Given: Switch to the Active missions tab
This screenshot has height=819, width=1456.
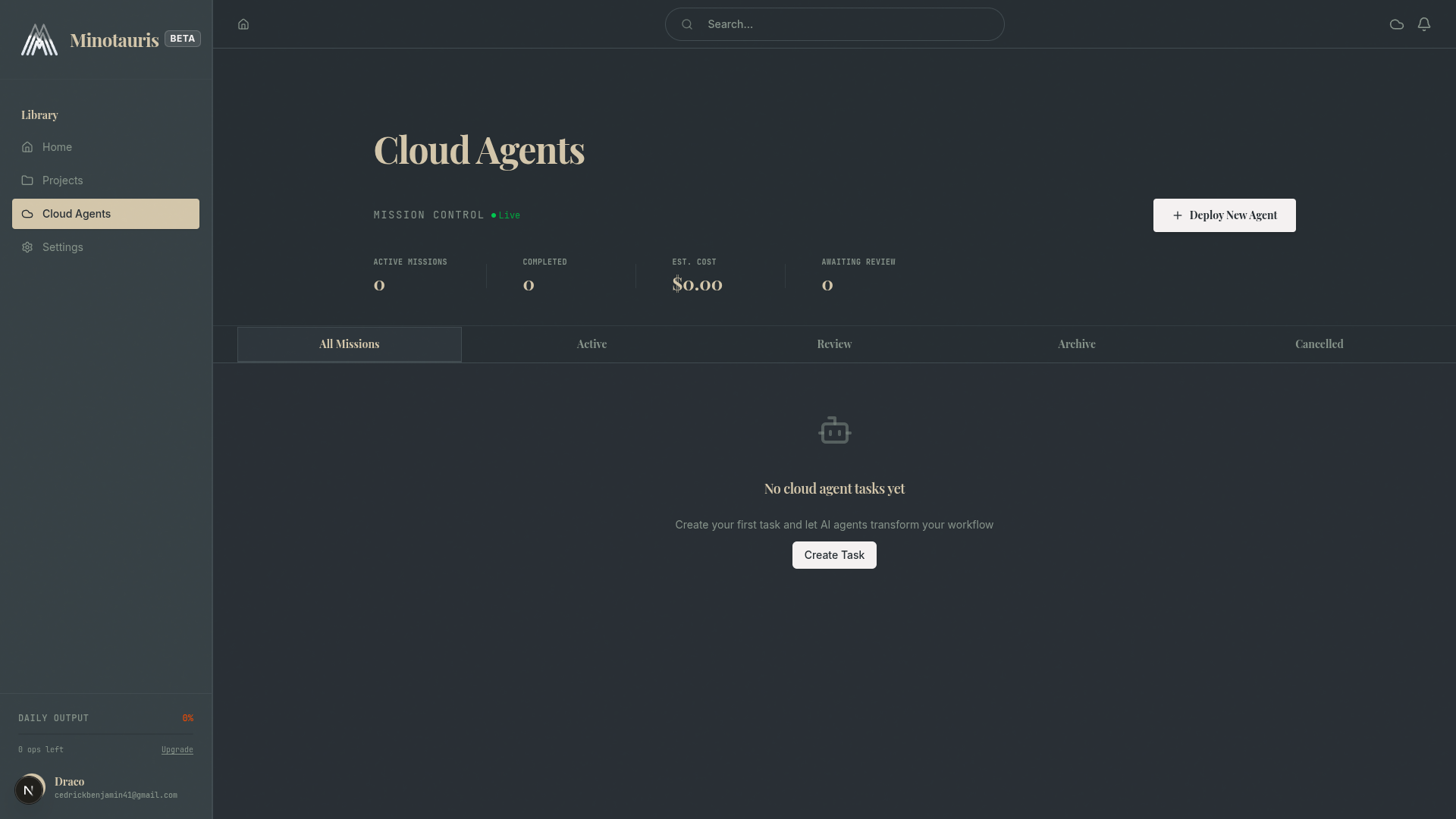Looking at the screenshot, I should 591,344.
